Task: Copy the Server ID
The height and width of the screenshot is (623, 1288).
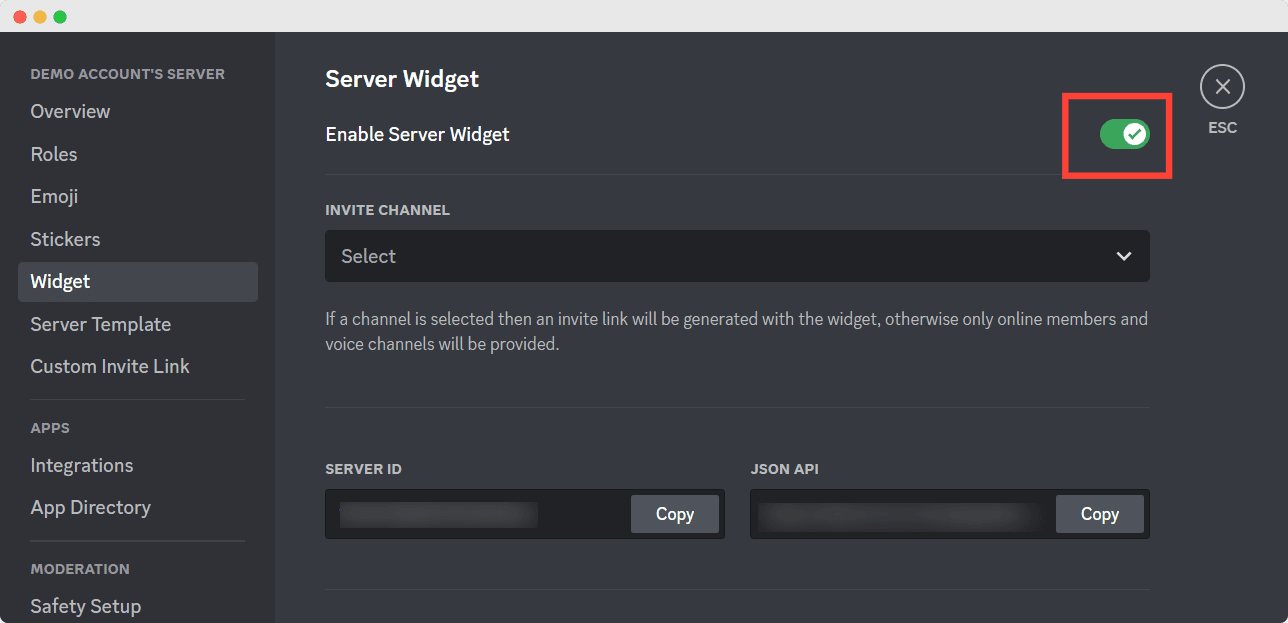Action: (675, 514)
